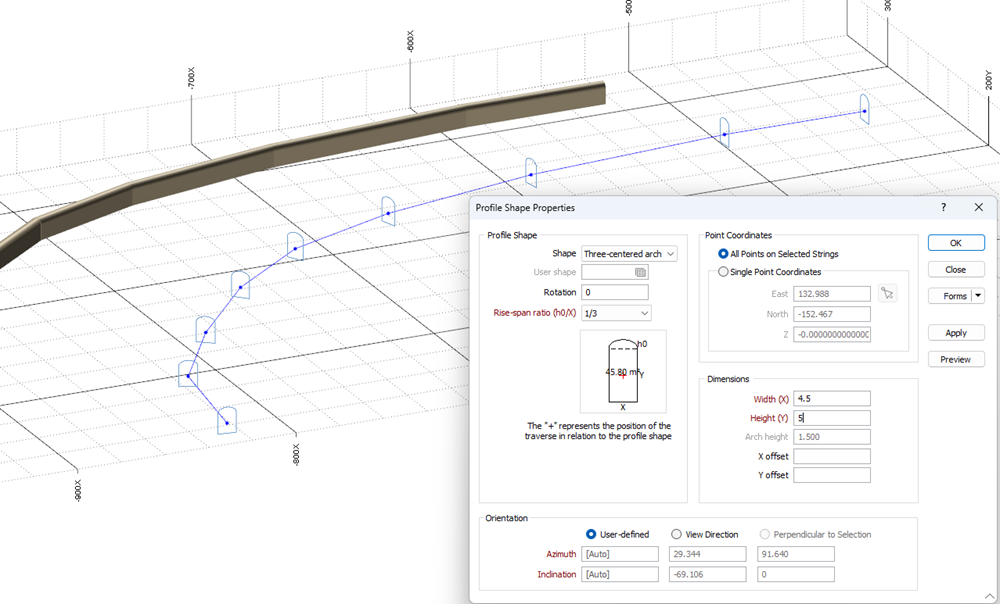This screenshot has width=1000, height=604.
Task: Select User-defined orientation option
Action: click(x=592, y=534)
